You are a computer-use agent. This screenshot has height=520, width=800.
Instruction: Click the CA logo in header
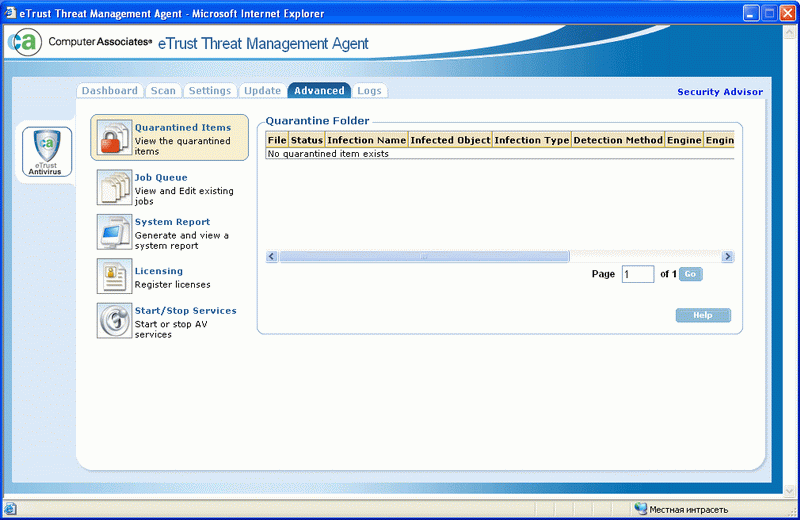click(24, 42)
